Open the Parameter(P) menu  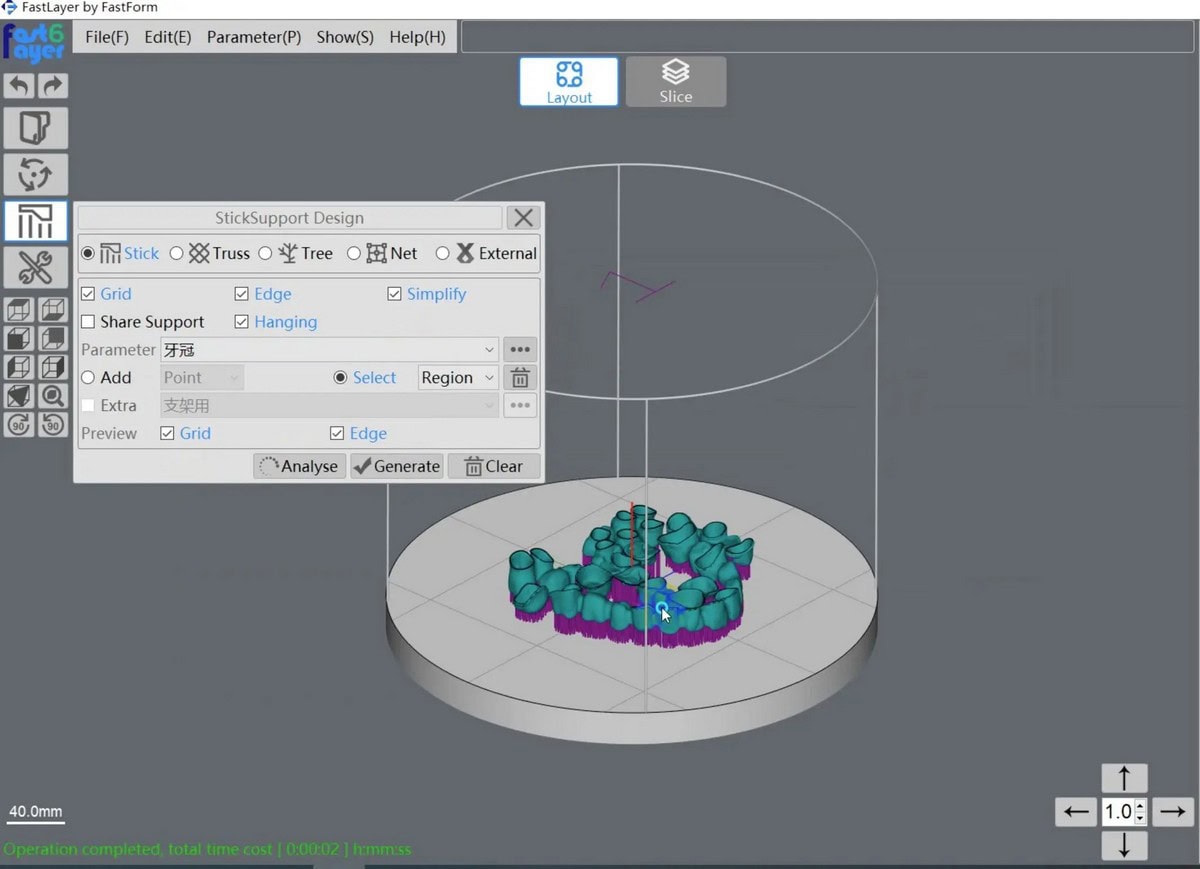coord(253,37)
